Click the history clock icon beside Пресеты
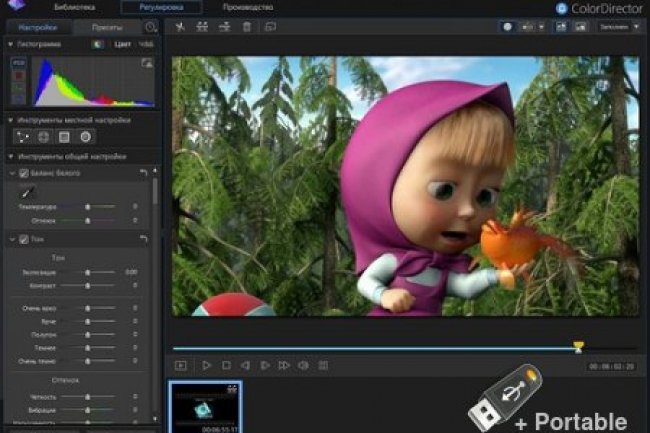 click(x=151, y=27)
